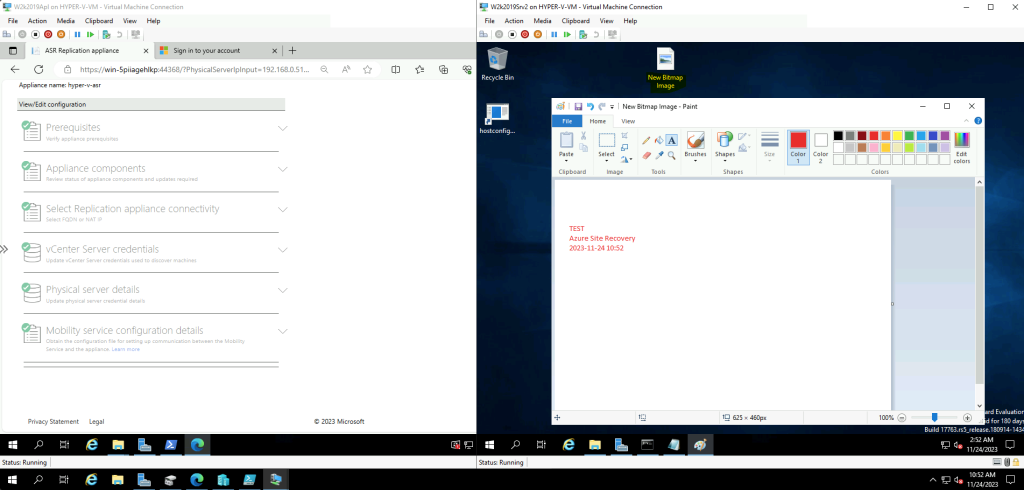This screenshot has width=1024, height=490.
Task: Click the Paste clipboard icon in Paint
Action: (x=566, y=139)
